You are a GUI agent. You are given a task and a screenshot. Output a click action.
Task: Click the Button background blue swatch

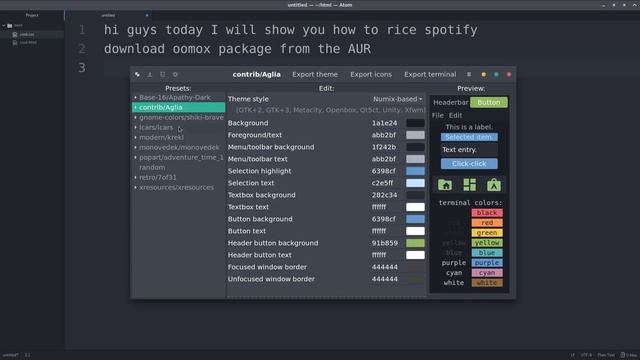coord(415,219)
